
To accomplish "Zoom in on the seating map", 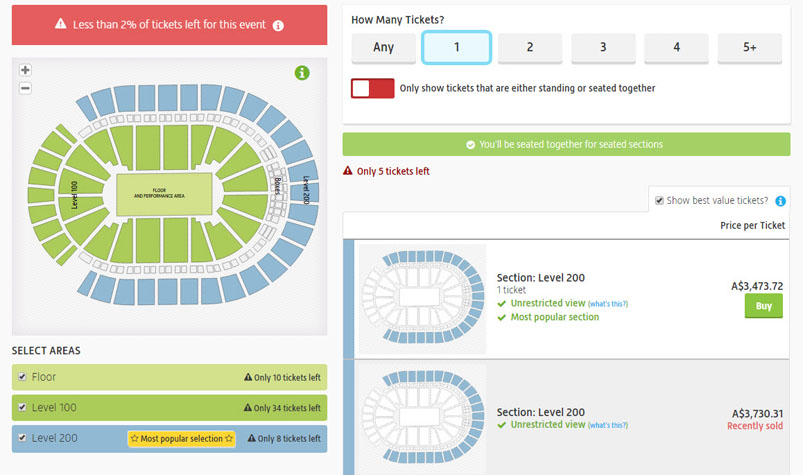I will click(25, 70).
